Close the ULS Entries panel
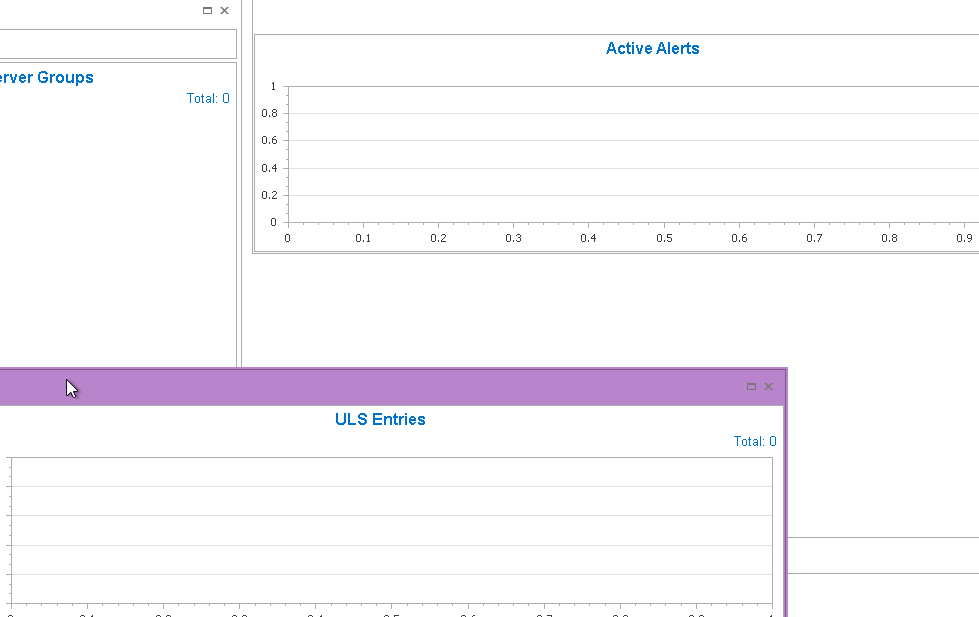This screenshot has width=979, height=617. (x=769, y=387)
